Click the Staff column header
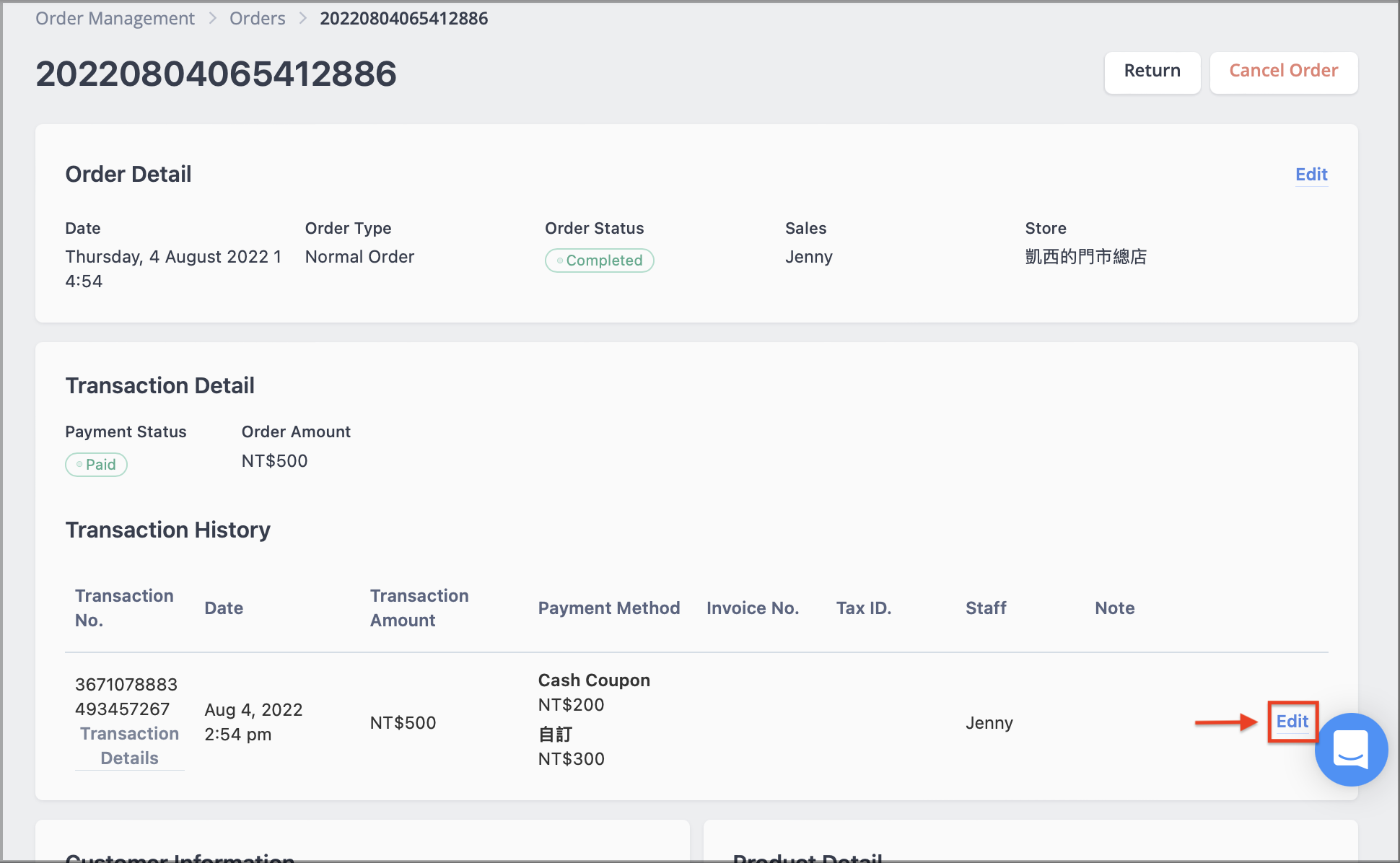 tap(986, 608)
